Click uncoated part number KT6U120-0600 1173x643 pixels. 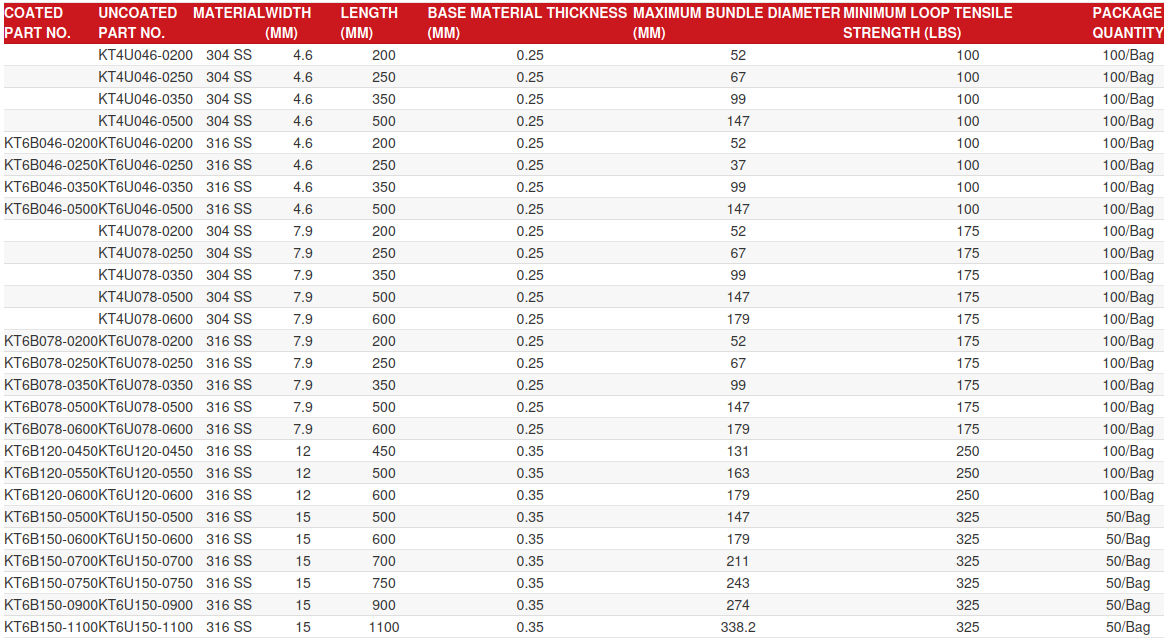pos(145,495)
